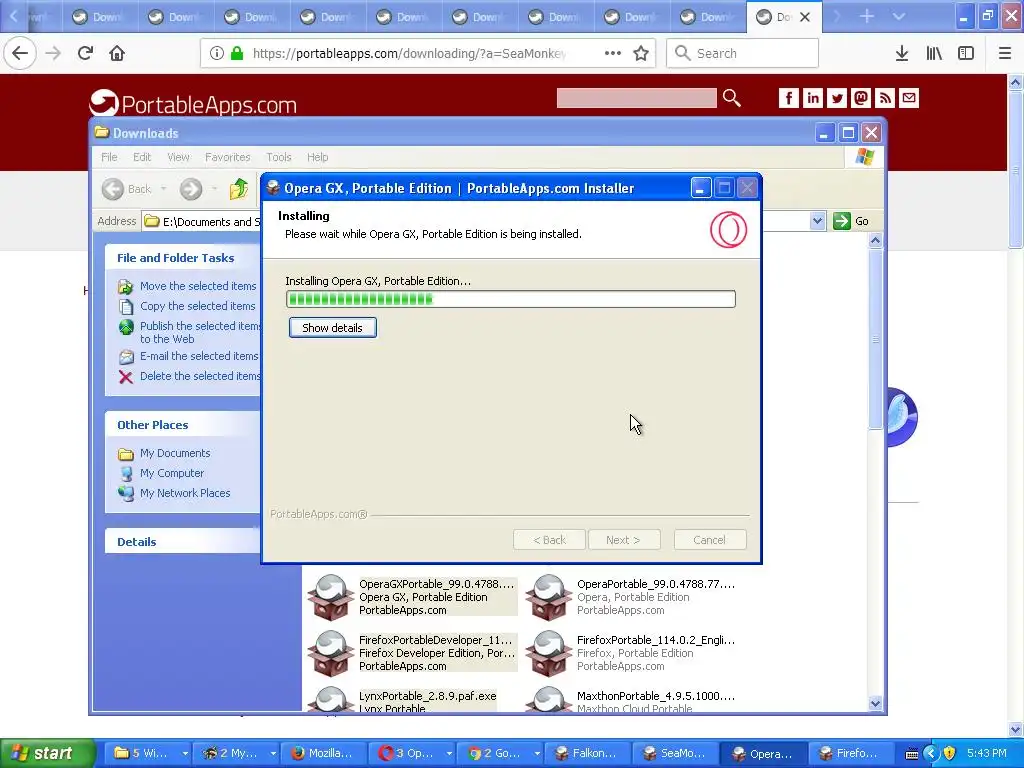Click Delete the selected items link
This screenshot has width=1024, height=768.
[x=200, y=376]
